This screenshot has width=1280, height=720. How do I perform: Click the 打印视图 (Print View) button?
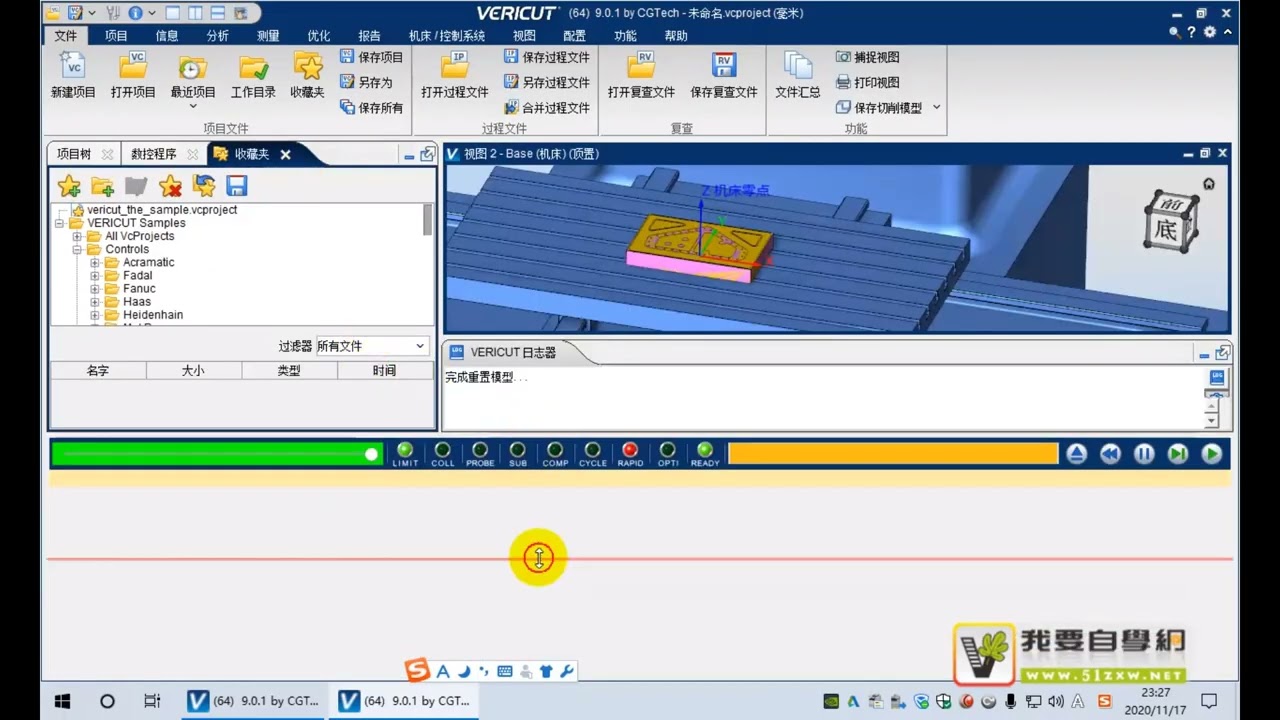867,82
